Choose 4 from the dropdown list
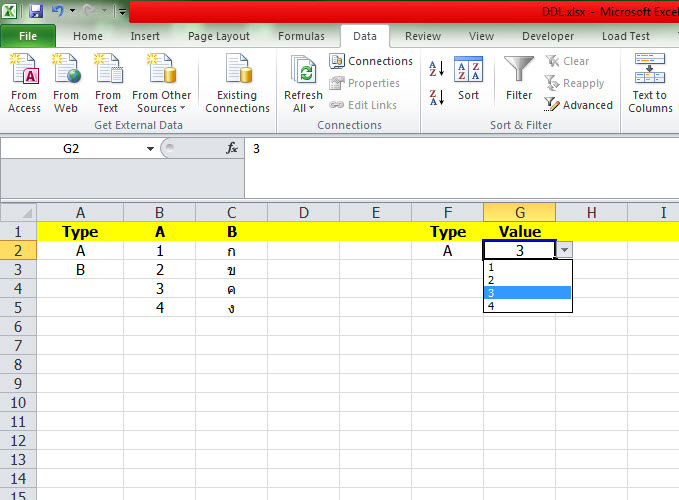679x500 pixels. pos(527,306)
